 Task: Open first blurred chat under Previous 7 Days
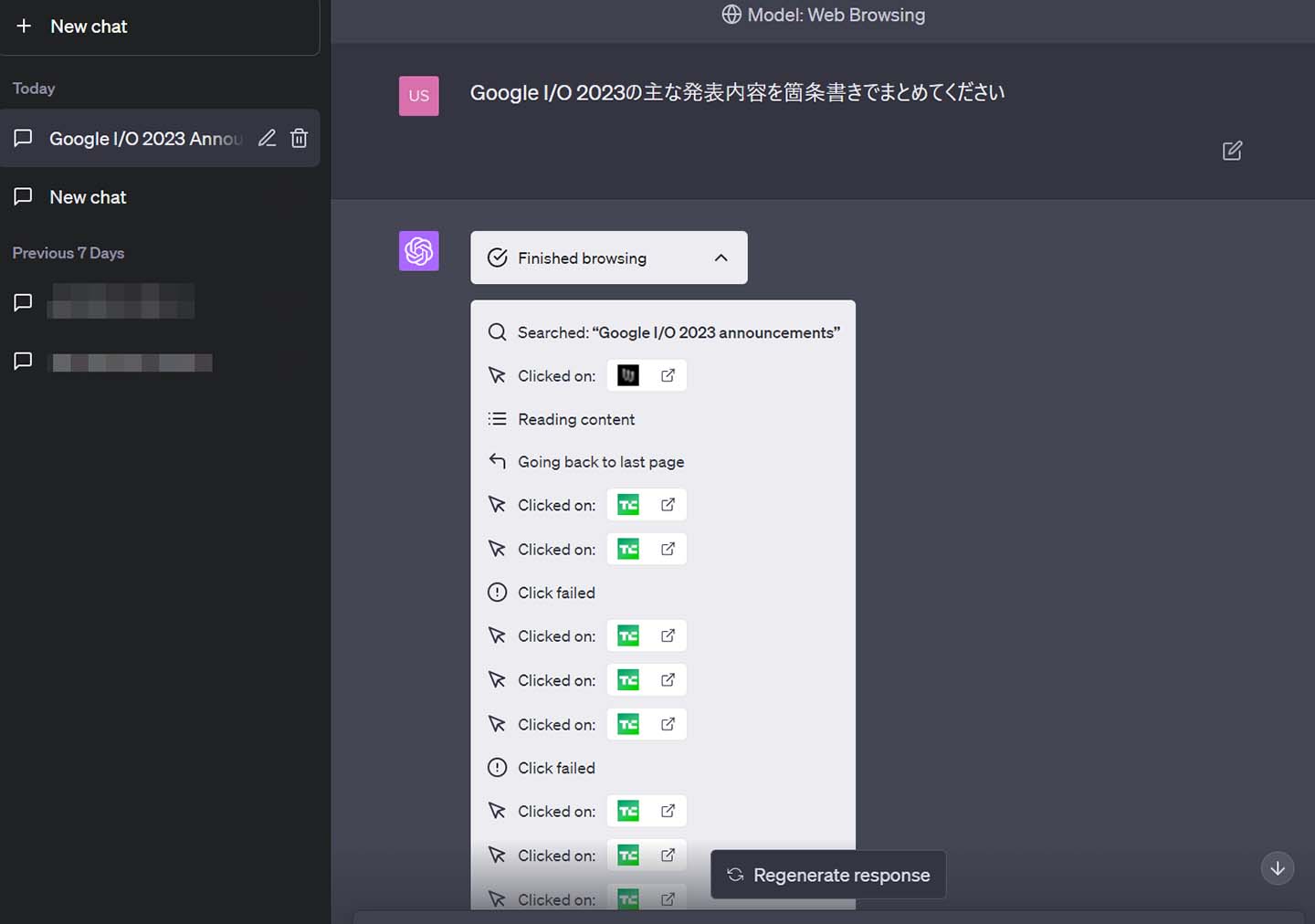pos(121,302)
